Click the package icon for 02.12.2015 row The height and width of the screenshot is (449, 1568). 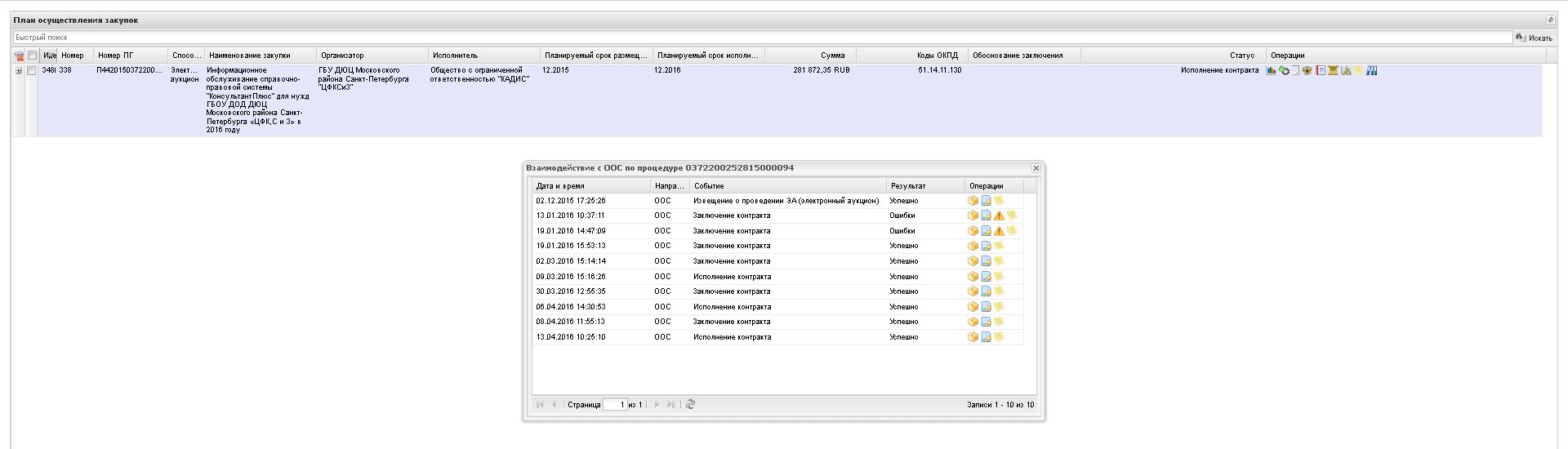point(973,201)
